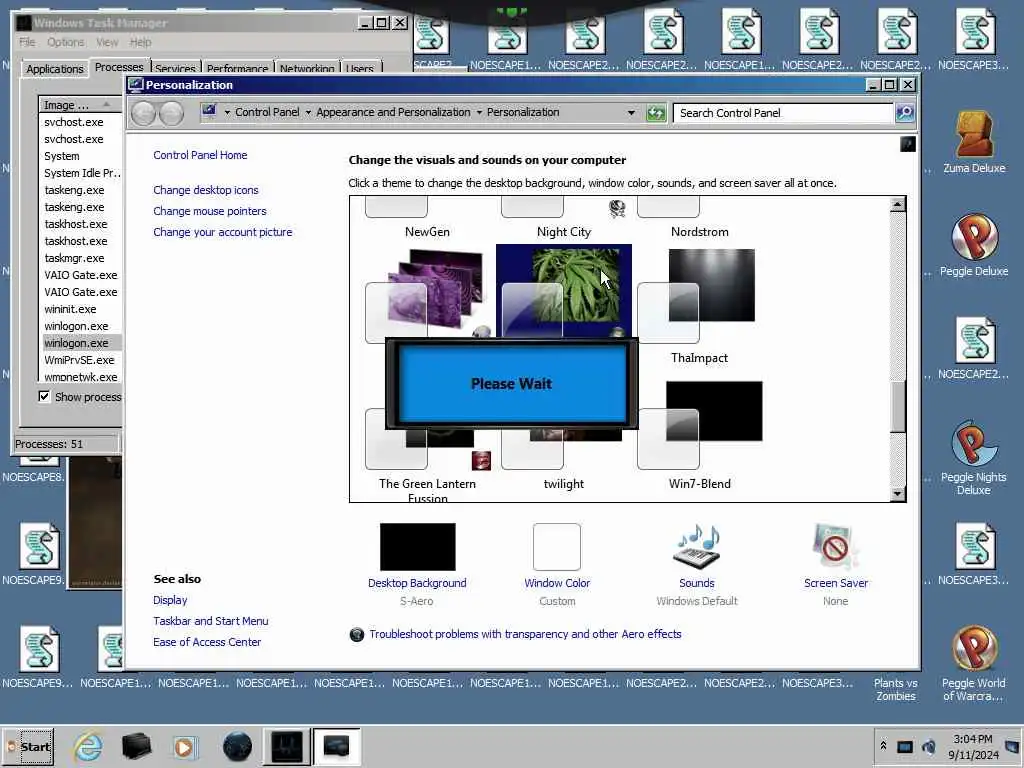This screenshot has width=1024, height=768.
Task: Click the Search Control Panel field
Action: (783, 113)
